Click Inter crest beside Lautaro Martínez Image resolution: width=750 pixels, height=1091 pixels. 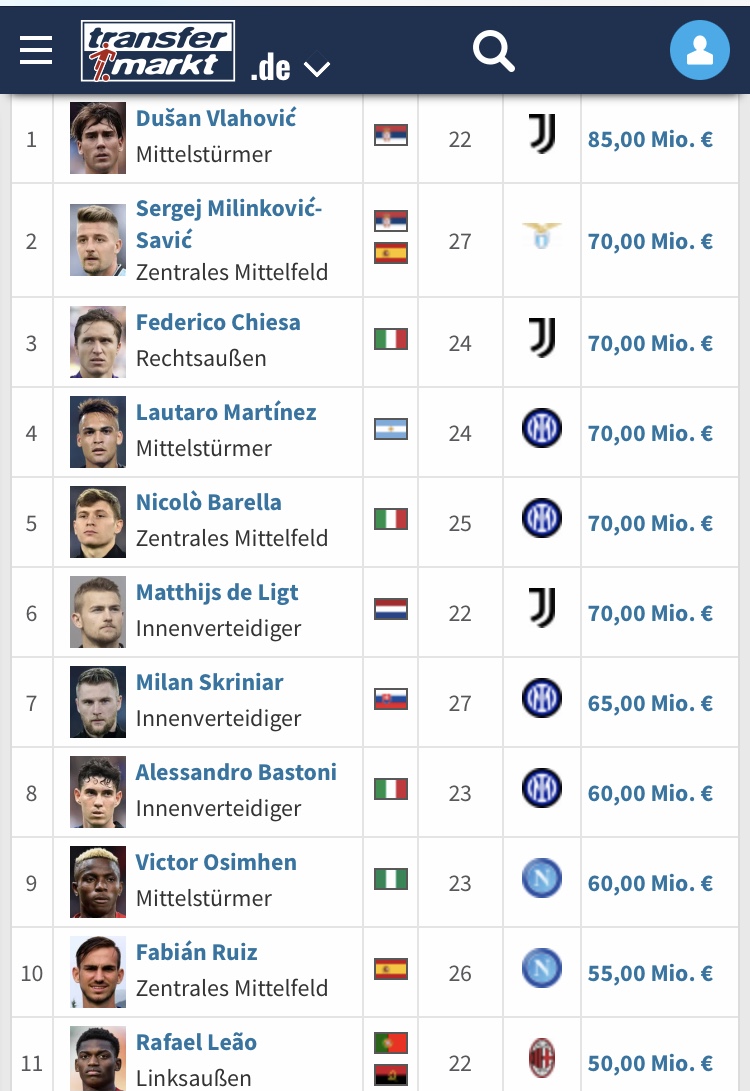[x=542, y=428]
